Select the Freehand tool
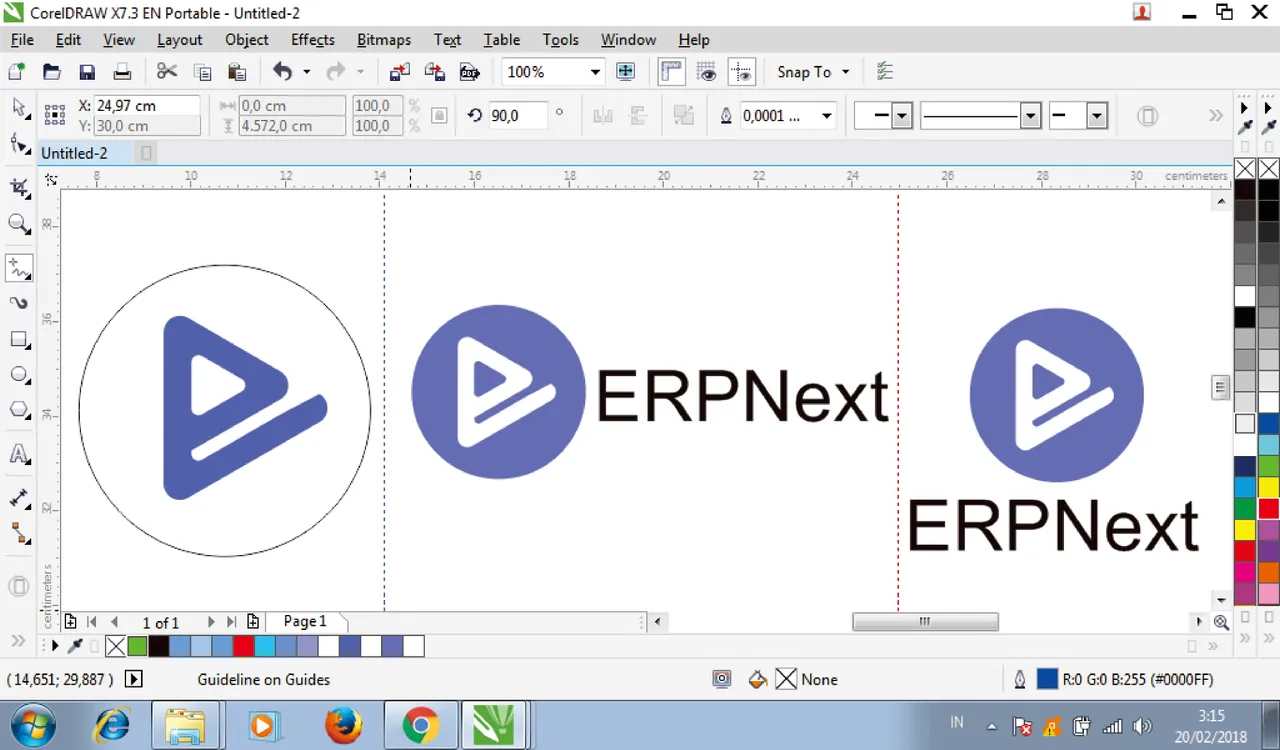Screen dimensions: 1280x750 click(18, 268)
